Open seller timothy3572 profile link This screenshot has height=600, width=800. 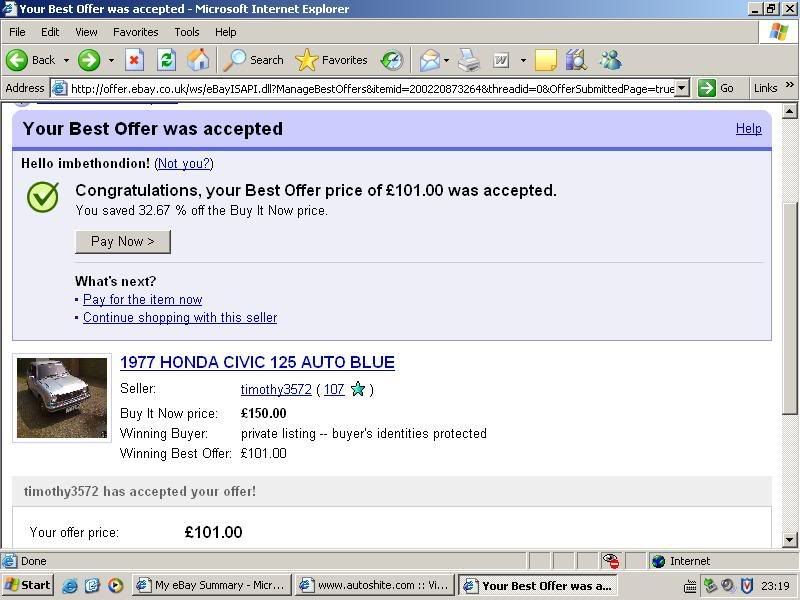[276, 389]
